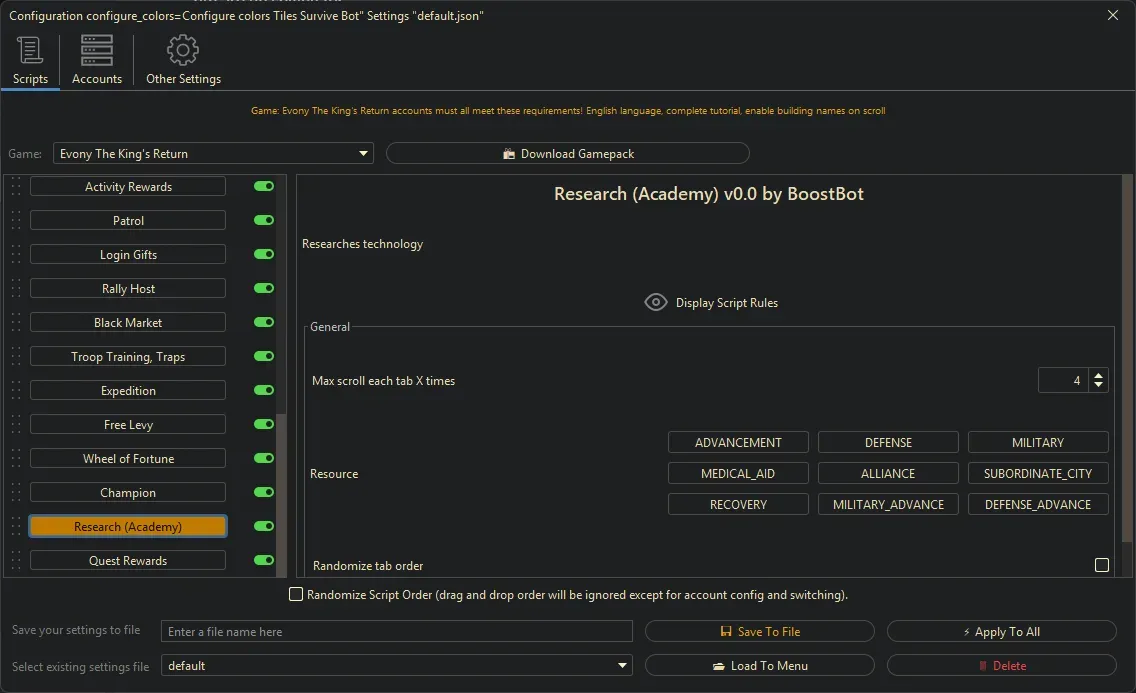This screenshot has width=1136, height=693.
Task: Click the MILITARY_ADVANCE resource button
Action: tap(888, 504)
